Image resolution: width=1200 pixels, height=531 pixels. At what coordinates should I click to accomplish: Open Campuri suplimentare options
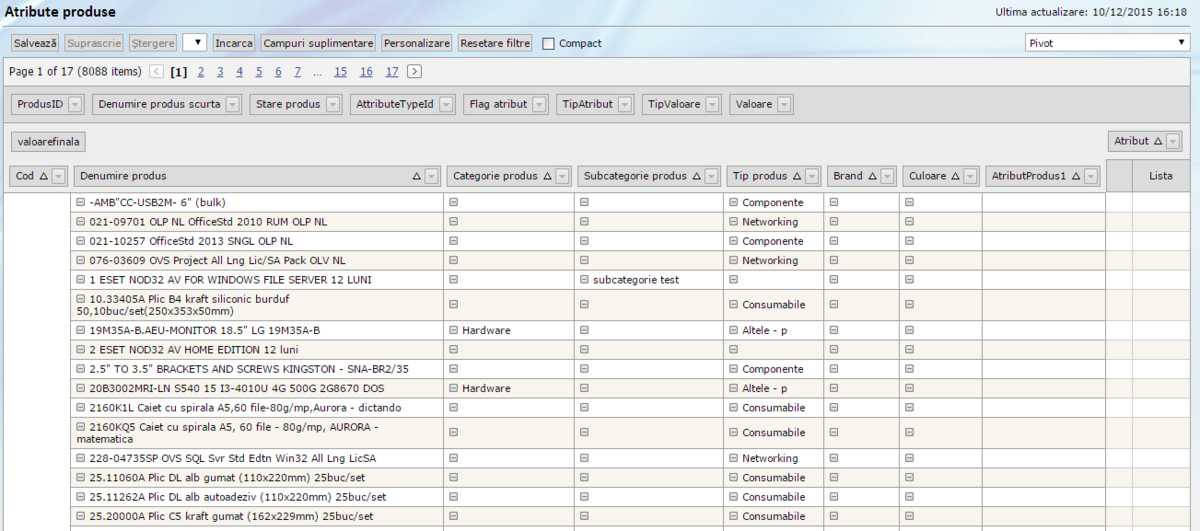click(x=318, y=44)
